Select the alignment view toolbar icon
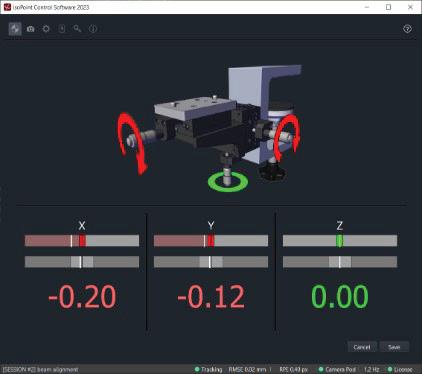 click(15, 29)
